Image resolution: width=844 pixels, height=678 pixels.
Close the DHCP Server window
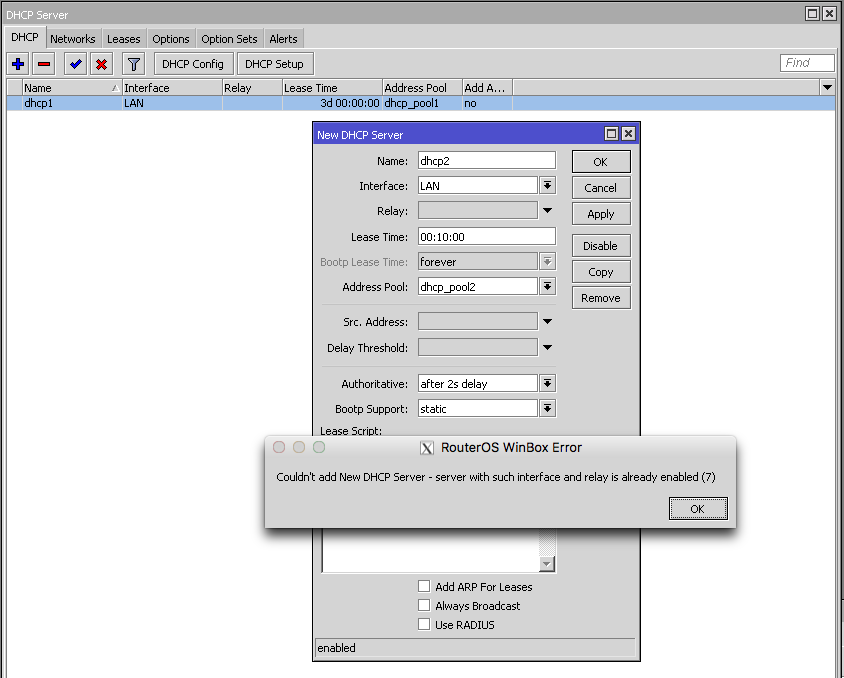pyautogui.click(x=829, y=14)
